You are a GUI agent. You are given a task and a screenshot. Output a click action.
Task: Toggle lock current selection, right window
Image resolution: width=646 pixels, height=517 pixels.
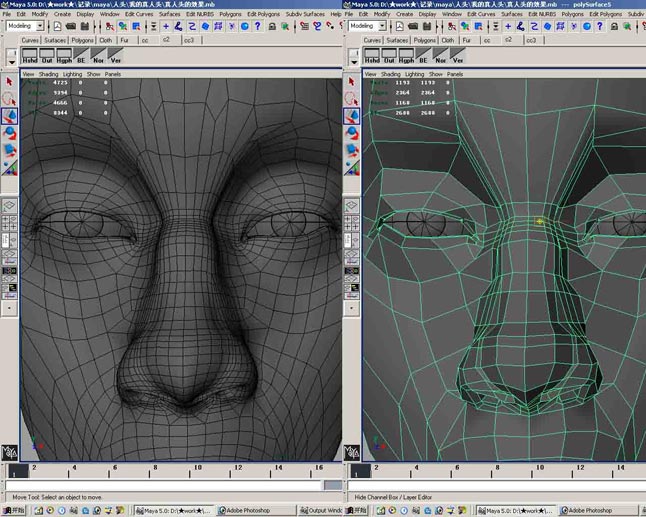tap(614, 26)
